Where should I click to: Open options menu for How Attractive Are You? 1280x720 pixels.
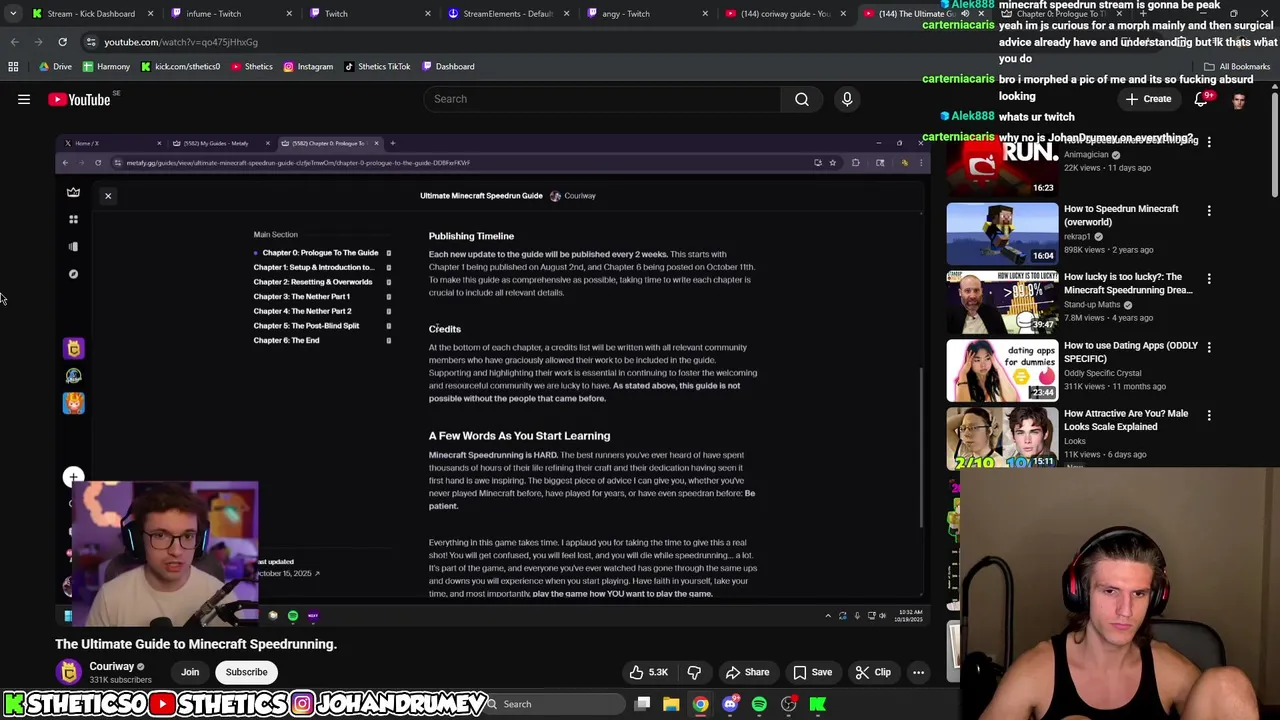1209,415
